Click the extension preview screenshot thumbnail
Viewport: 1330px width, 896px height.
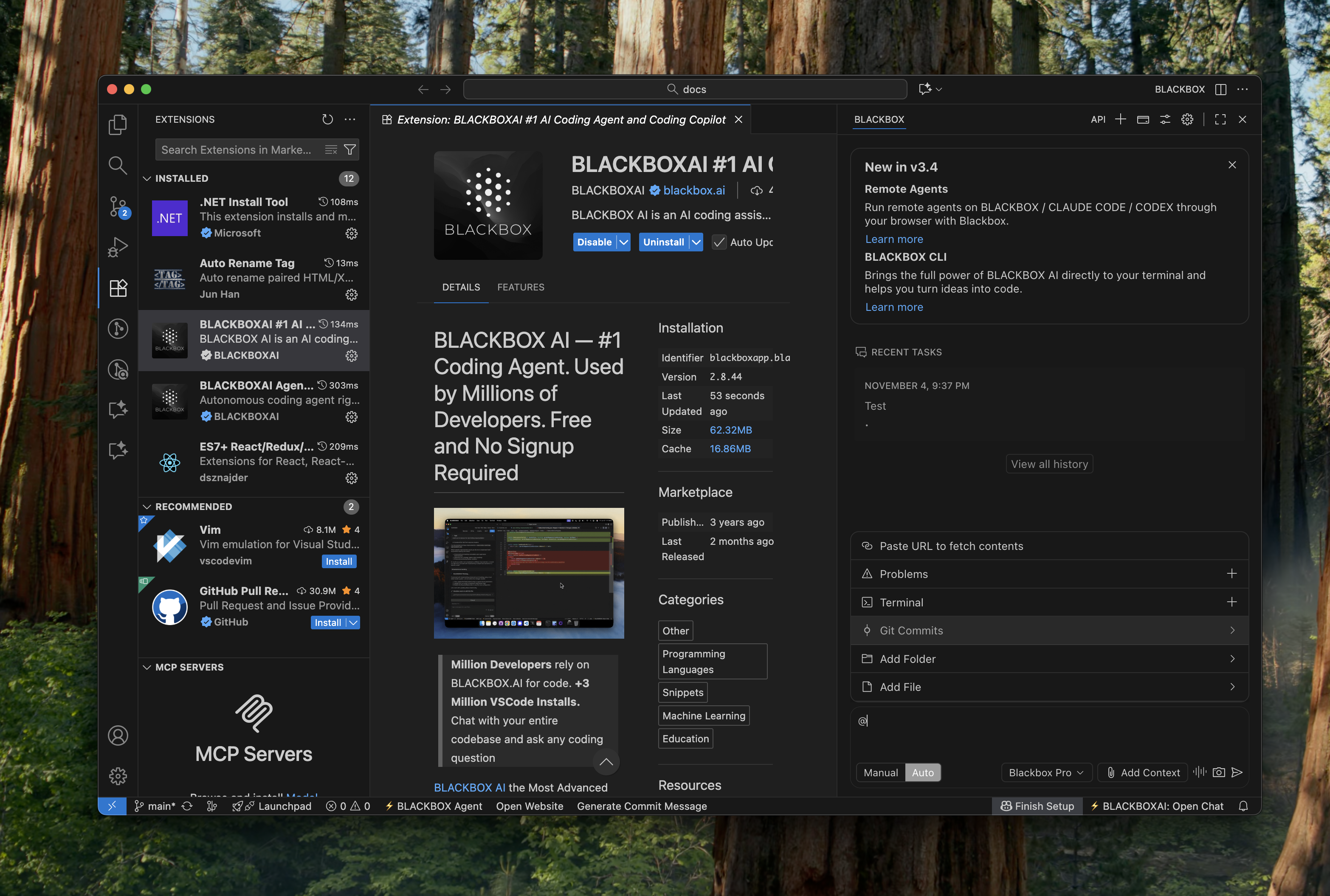click(x=528, y=572)
